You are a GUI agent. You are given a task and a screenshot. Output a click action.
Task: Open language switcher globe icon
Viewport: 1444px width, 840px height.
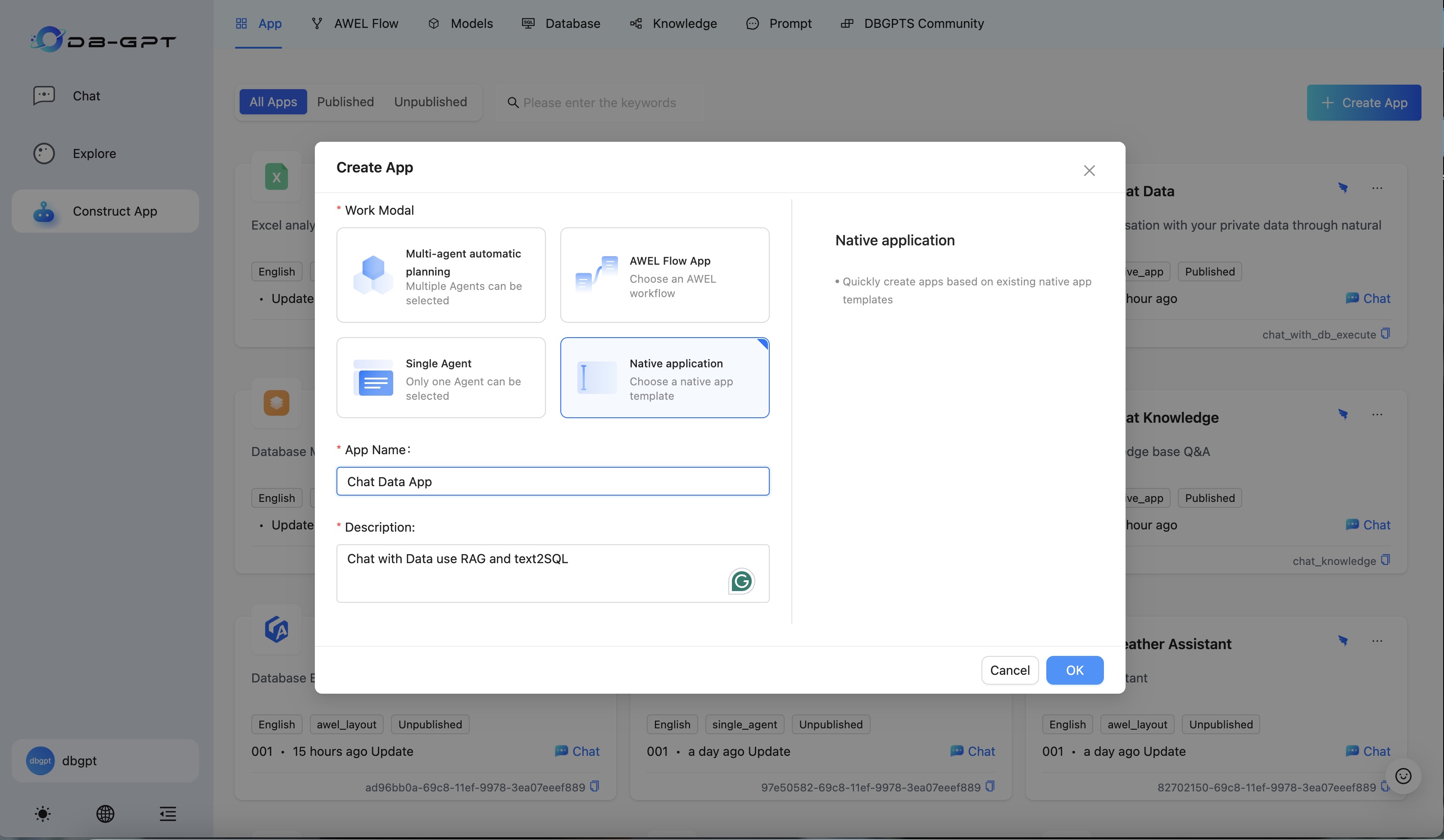[105, 813]
